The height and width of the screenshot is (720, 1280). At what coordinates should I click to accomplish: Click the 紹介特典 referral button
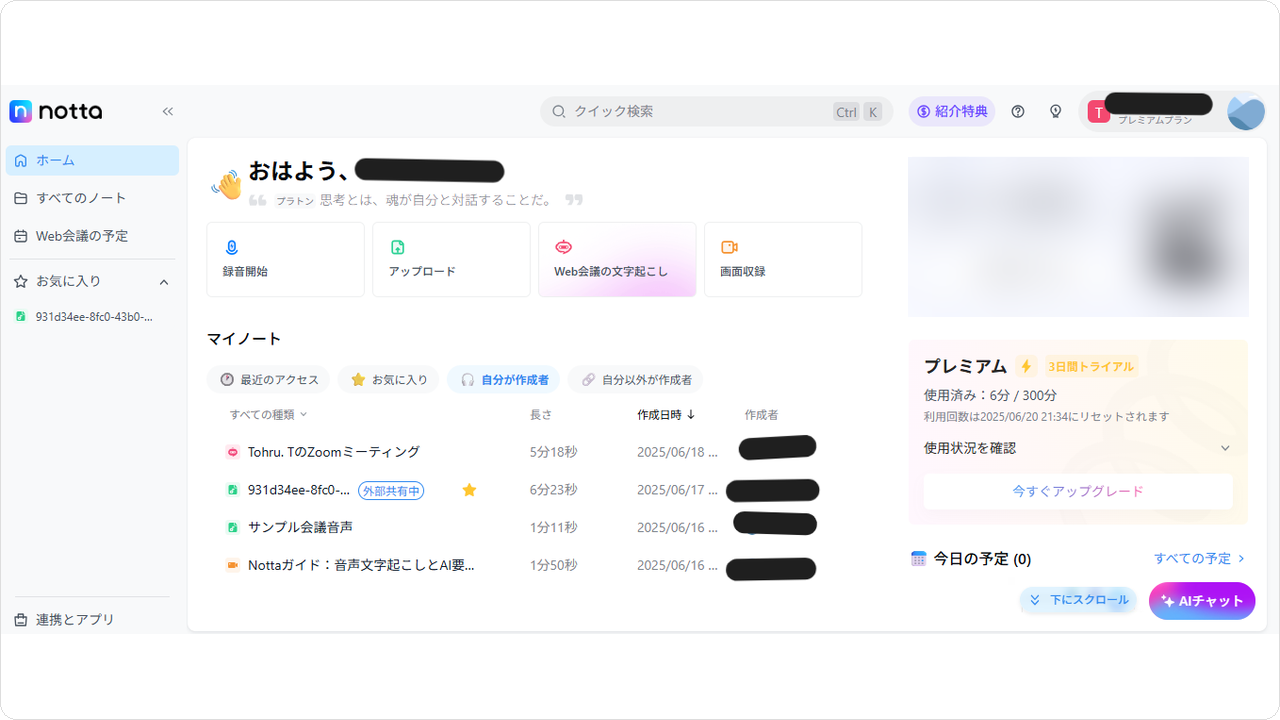(952, 111)
